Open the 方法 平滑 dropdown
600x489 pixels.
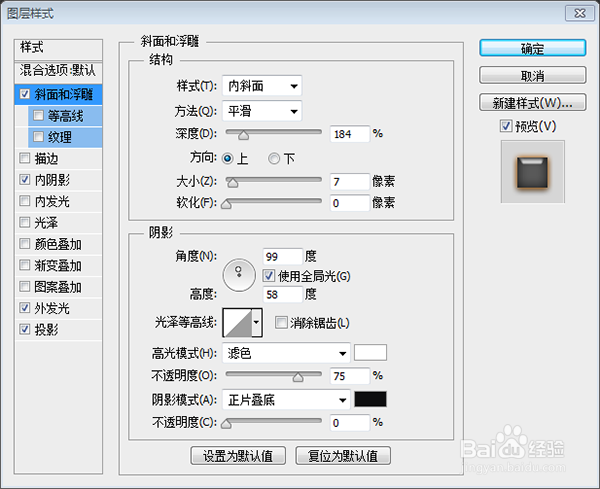[x=262, y=111]
